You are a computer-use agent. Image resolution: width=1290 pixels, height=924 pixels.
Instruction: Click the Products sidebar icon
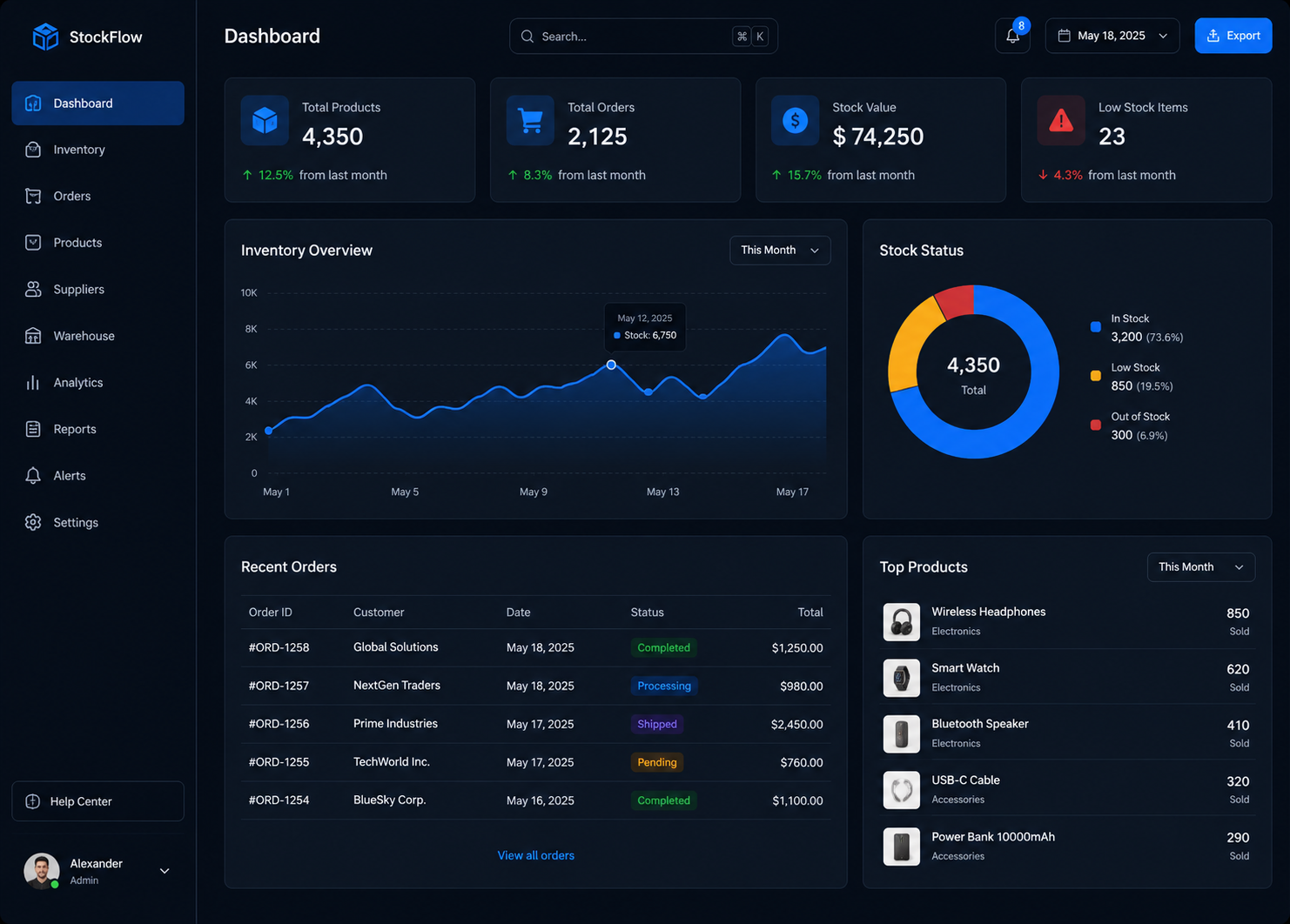coord(33,243)
